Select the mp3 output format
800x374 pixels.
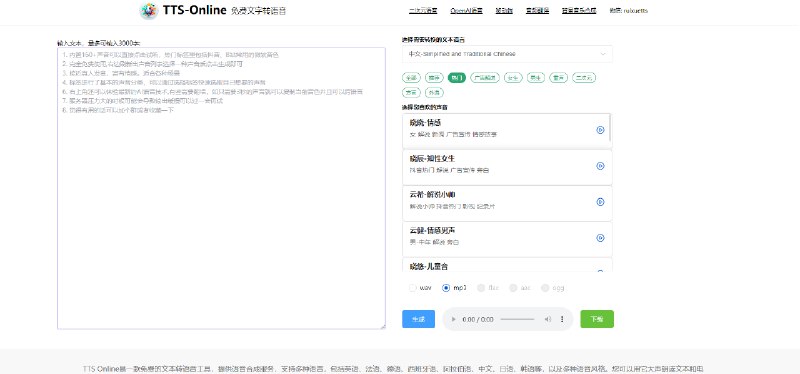[x=446, y=288]
